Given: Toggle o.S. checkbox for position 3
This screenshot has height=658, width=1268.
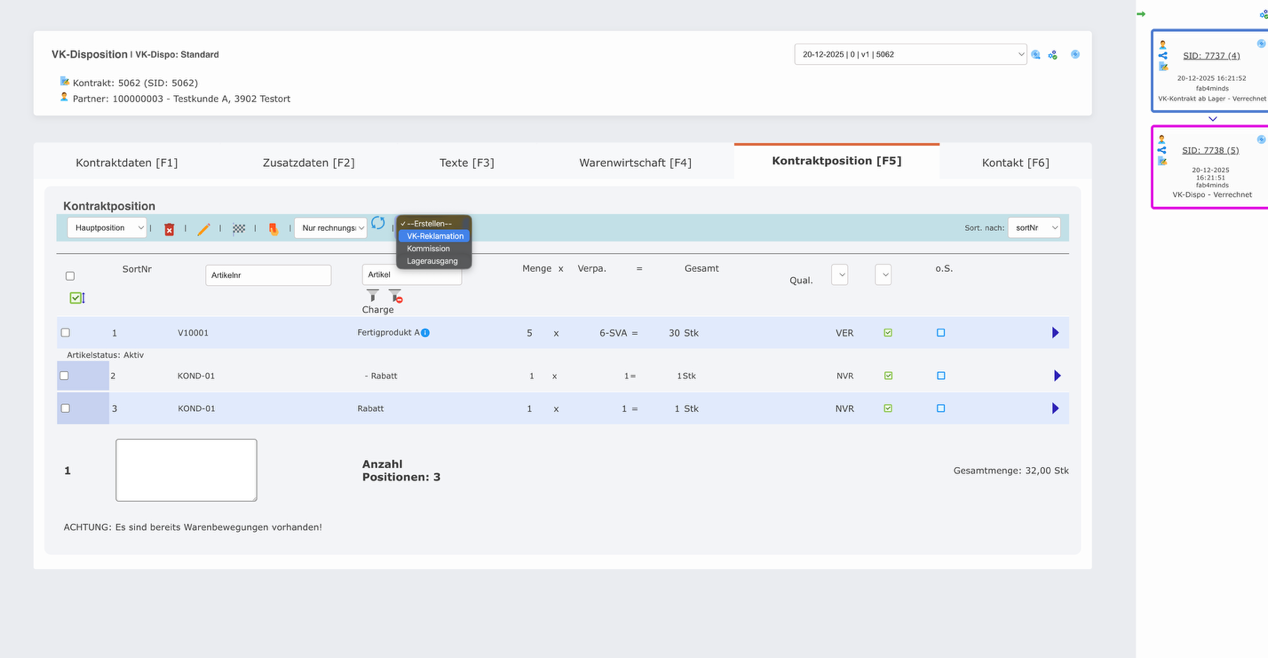Looking at the screenshot, I should click(x=940, y=408).
